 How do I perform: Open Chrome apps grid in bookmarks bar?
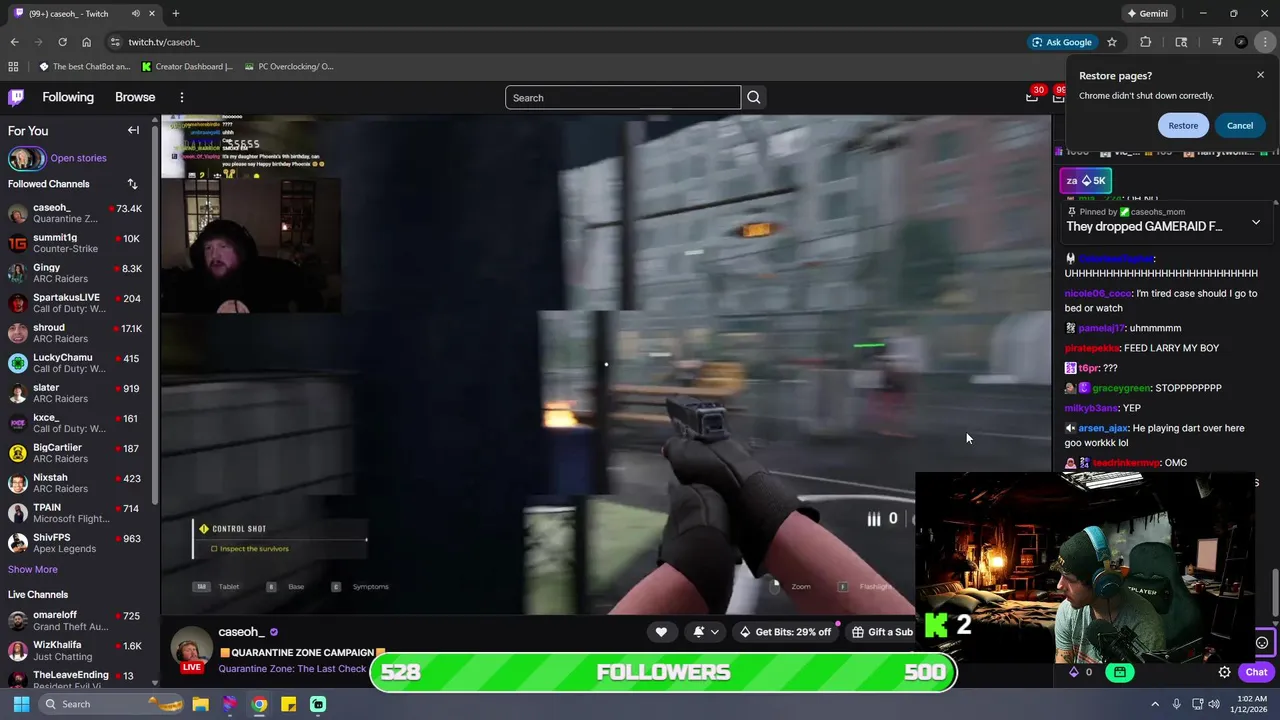pos(13,67)
